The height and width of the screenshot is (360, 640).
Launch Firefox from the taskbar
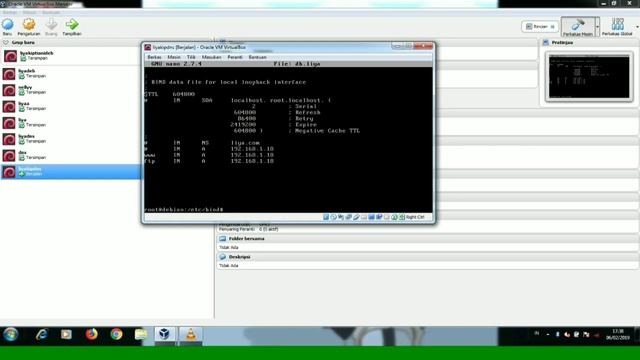[91, 335]
